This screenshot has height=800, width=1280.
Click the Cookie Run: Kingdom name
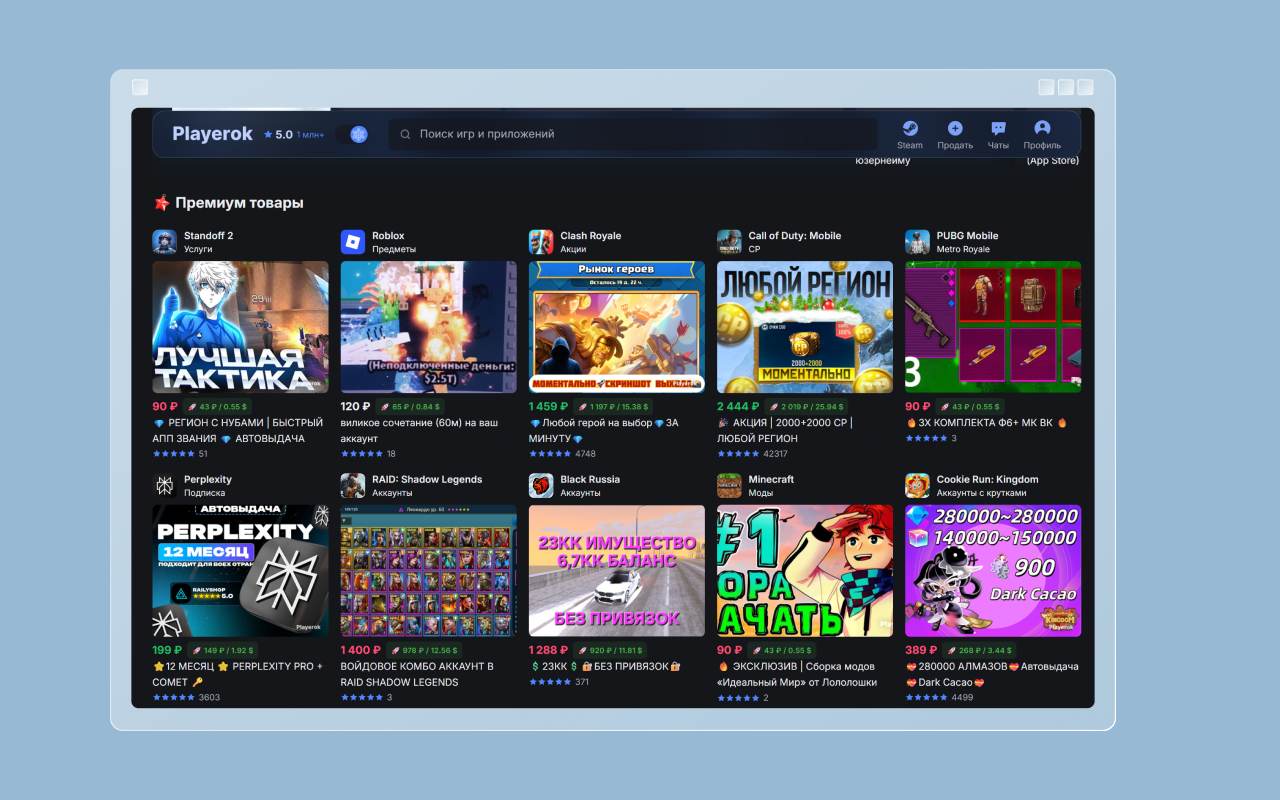click(988, 480)
